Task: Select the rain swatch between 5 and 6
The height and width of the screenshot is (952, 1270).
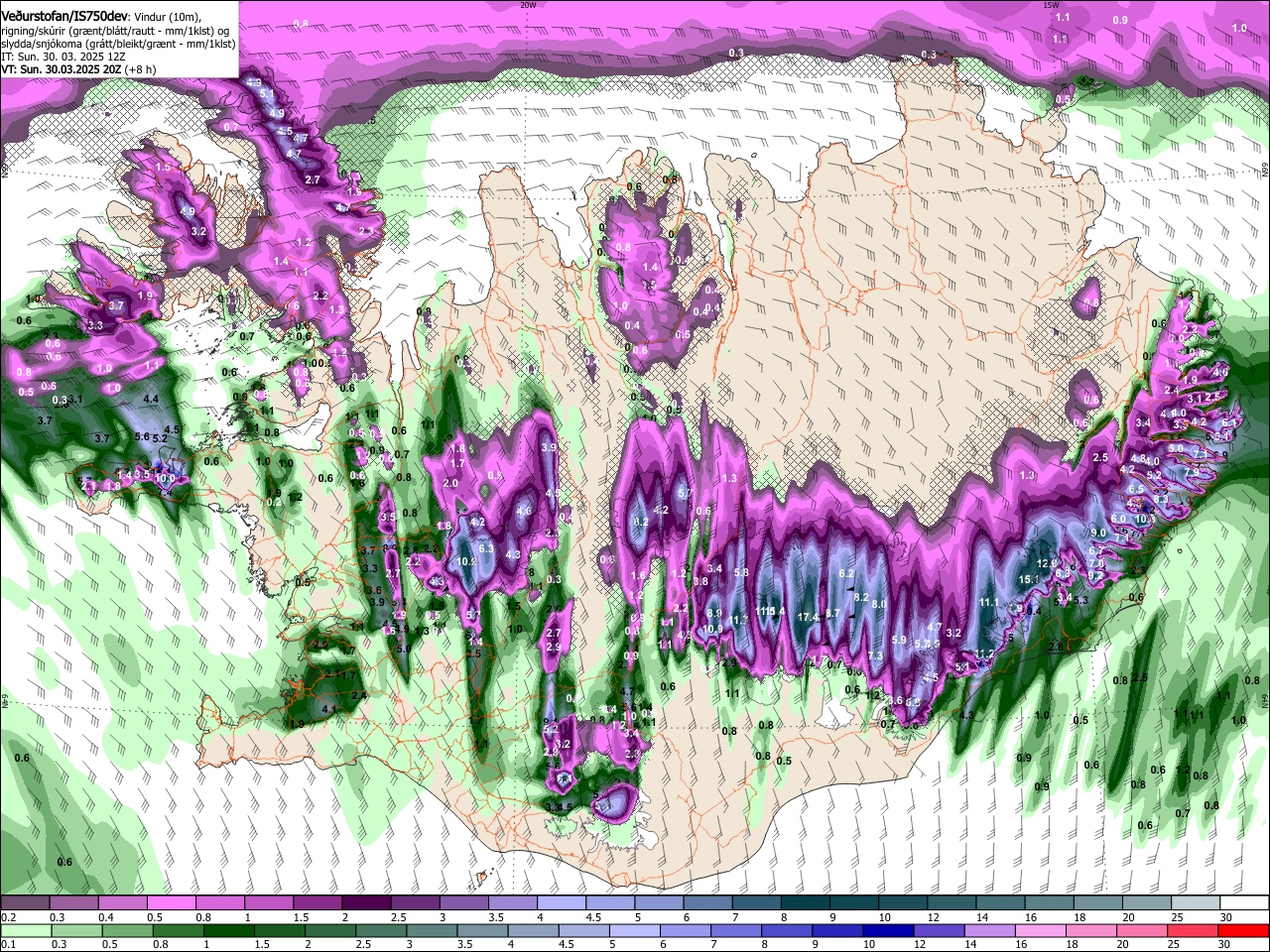Action: (x=634, y=931)
